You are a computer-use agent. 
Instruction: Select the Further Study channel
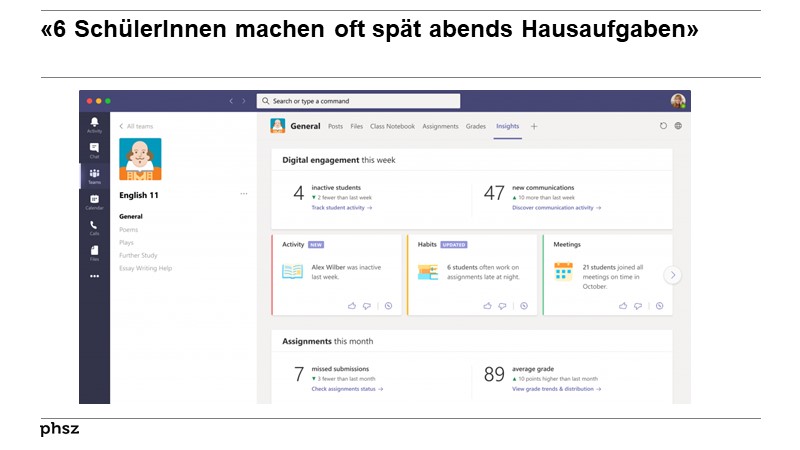tap(138, 255)
